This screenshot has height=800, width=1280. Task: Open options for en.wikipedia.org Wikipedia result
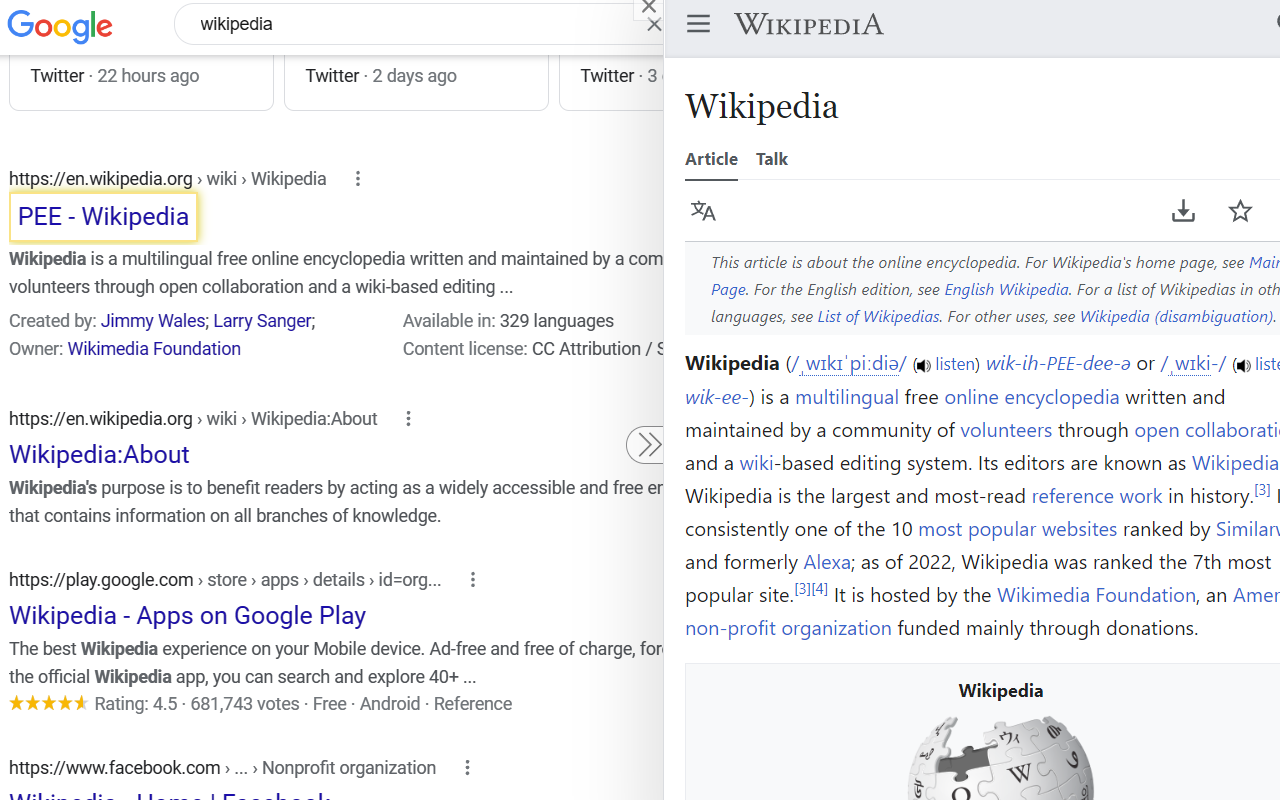pos(358,179)
